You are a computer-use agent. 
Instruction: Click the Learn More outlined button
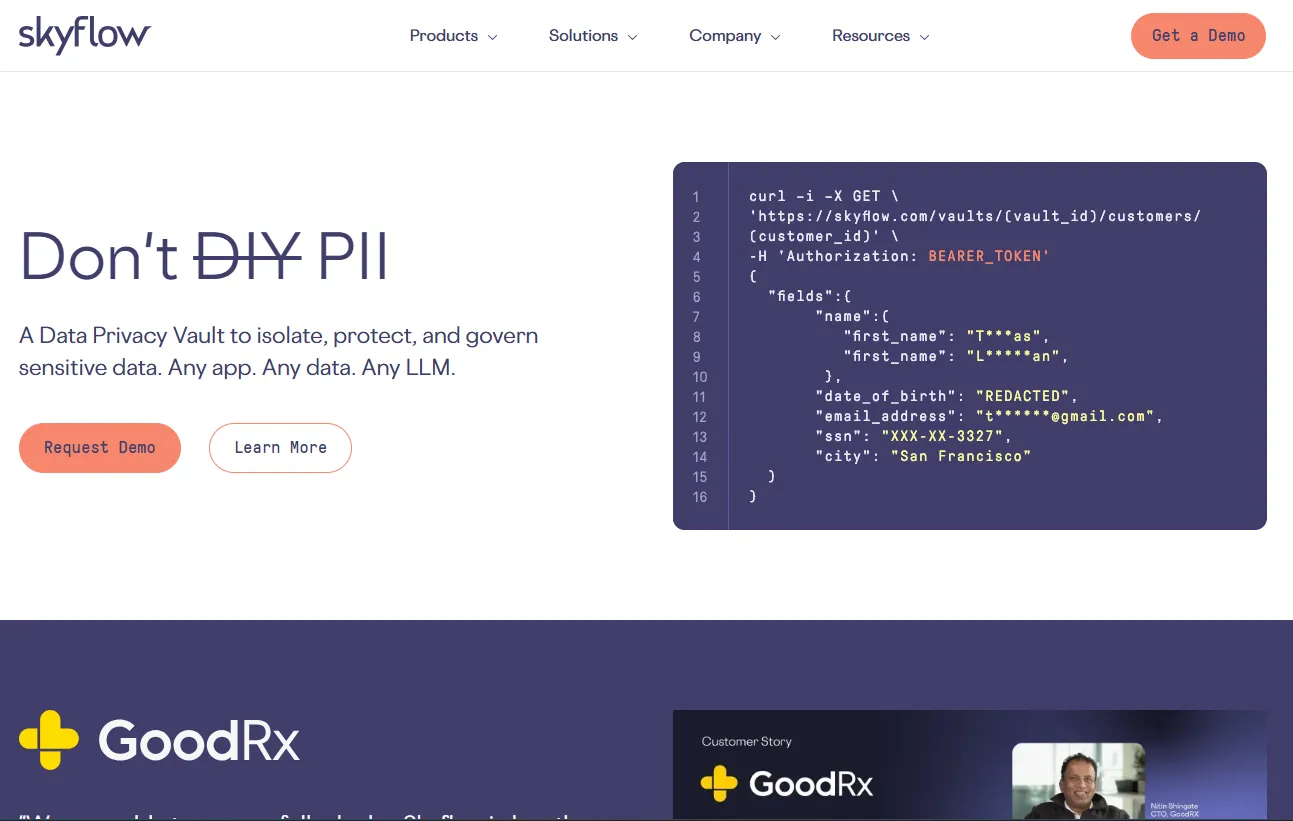pyautogui.click(x=280, y=448)
